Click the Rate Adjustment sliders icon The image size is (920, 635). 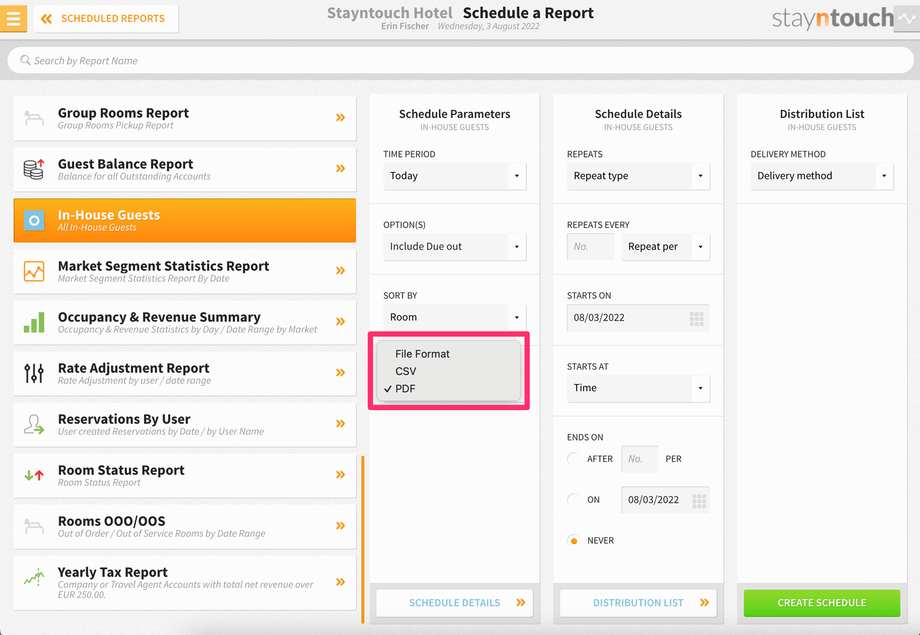[34, 373]
